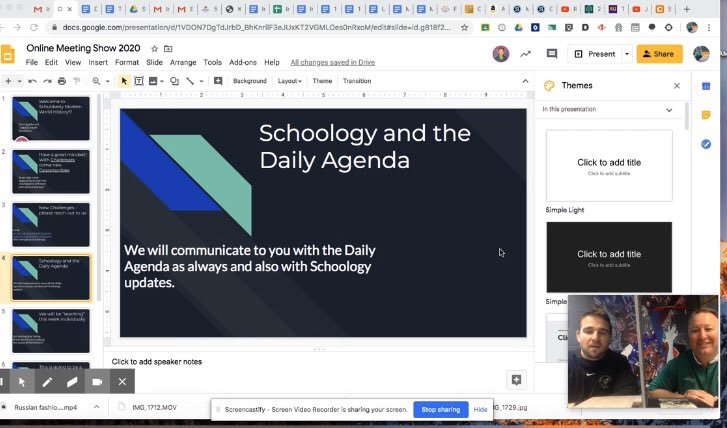Select the Shape tool

[x=174, y=81]
